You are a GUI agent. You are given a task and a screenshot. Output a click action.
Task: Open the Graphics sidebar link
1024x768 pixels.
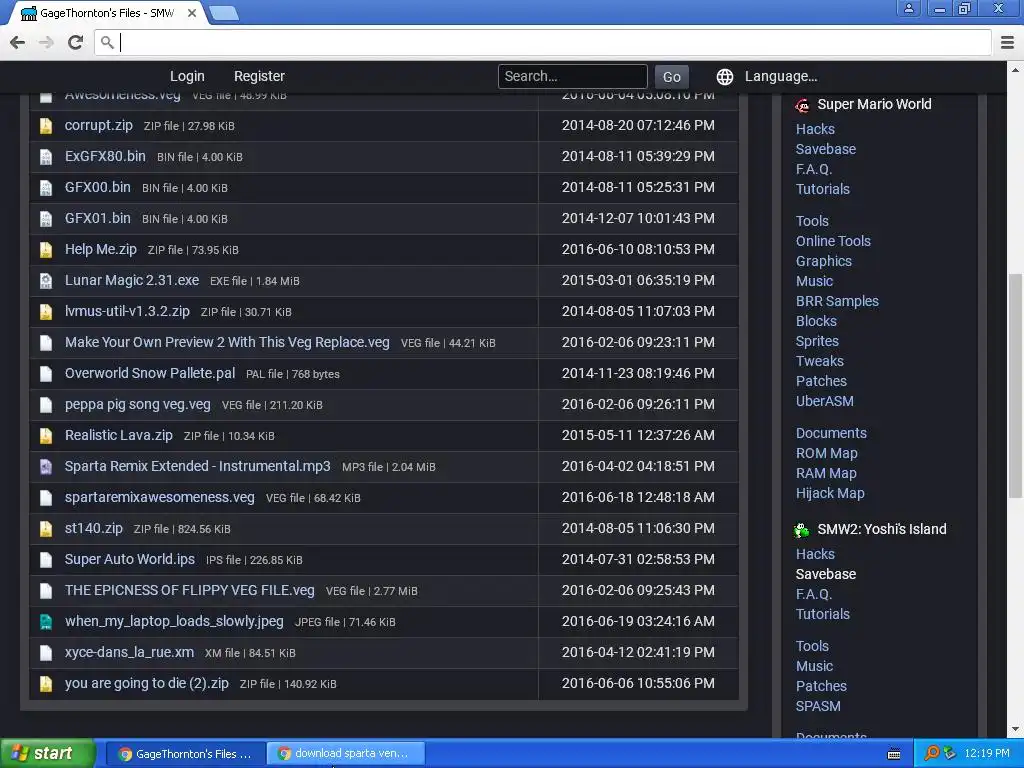(x=824, y=261)
